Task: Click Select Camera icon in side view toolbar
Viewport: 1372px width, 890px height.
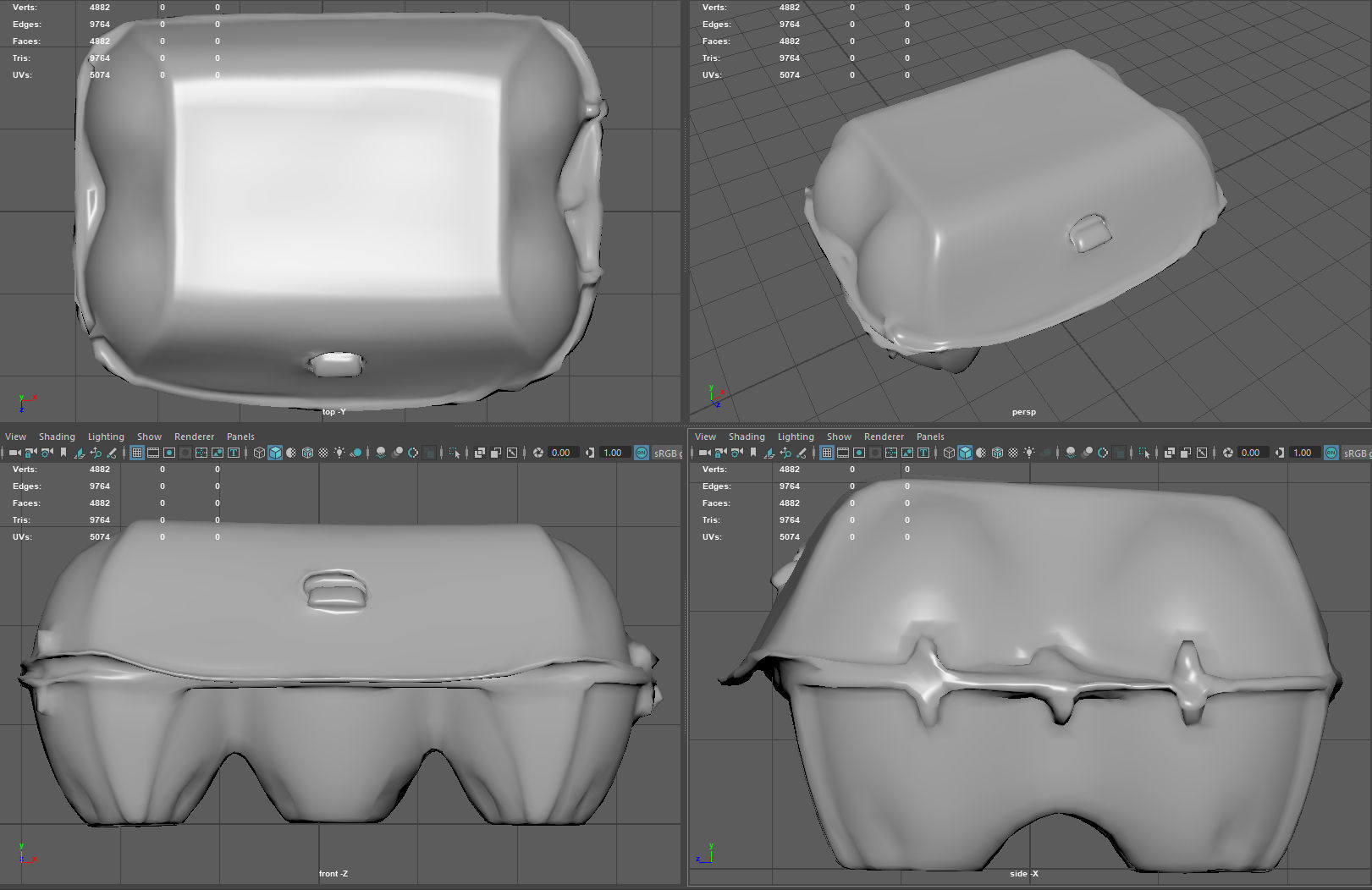Action: click(x=705, y=453)
